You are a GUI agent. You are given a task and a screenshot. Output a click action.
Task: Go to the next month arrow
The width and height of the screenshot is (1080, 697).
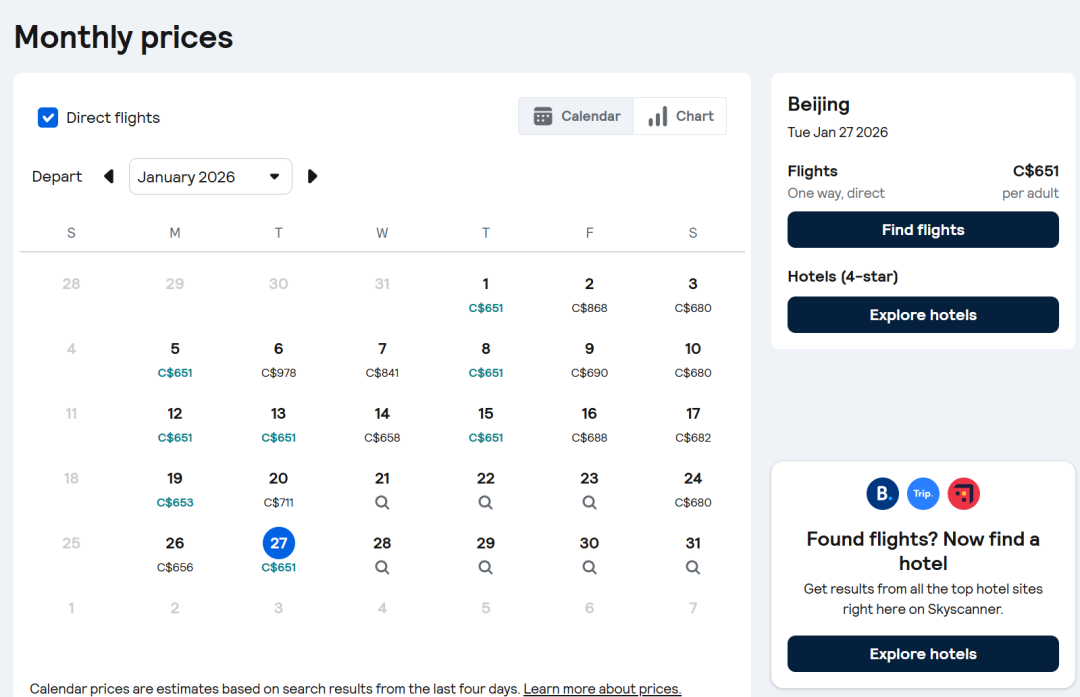click(x=312, y=177)
